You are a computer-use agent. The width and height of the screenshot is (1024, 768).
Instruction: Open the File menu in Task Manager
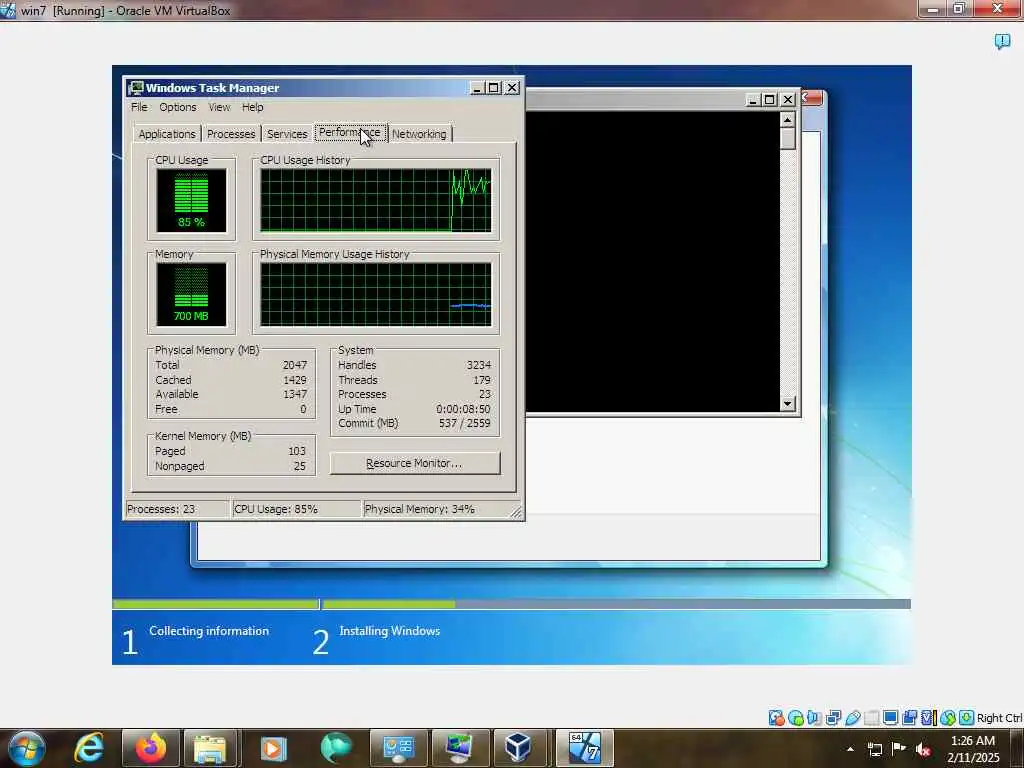click(x=138, y=107)
